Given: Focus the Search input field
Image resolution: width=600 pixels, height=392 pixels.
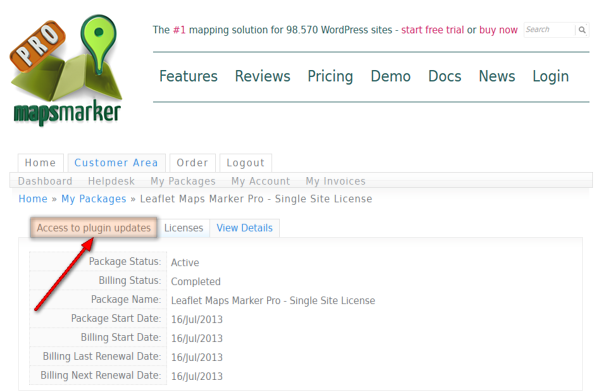Looking at the screenshot, I should 549,30.
